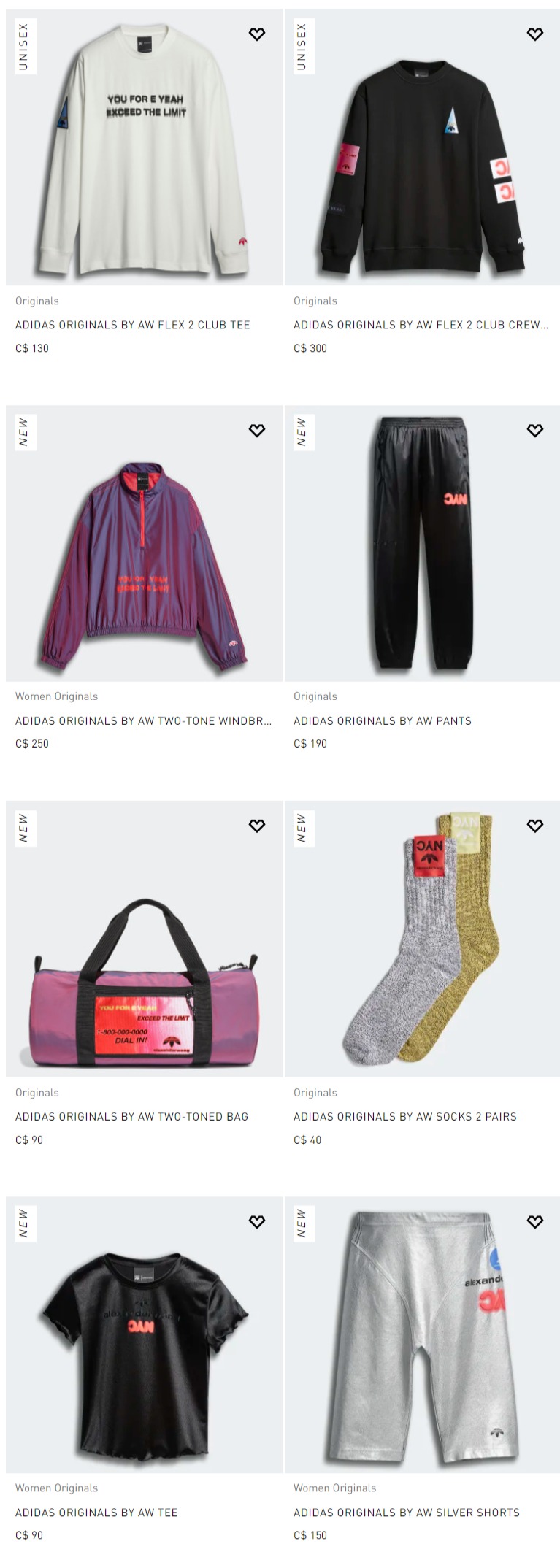Favorite the Flex 2 Club Crew sweatshirt
This screenshot has width=560, height=1568.
coord(535,34)
